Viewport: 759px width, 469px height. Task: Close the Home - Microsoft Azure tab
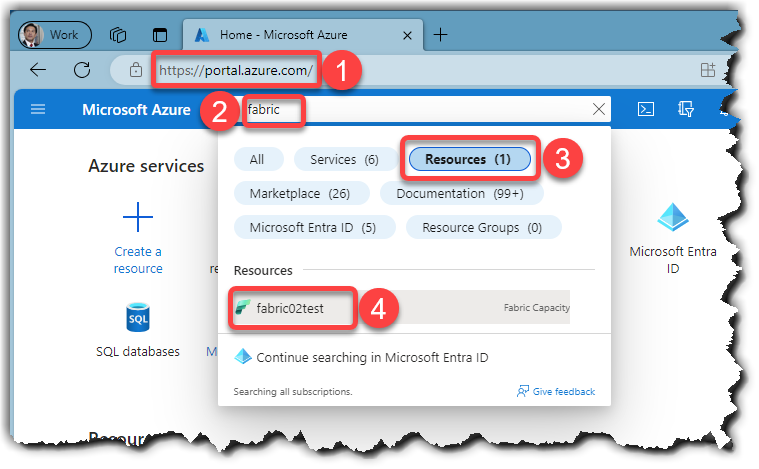pos(407,35)
